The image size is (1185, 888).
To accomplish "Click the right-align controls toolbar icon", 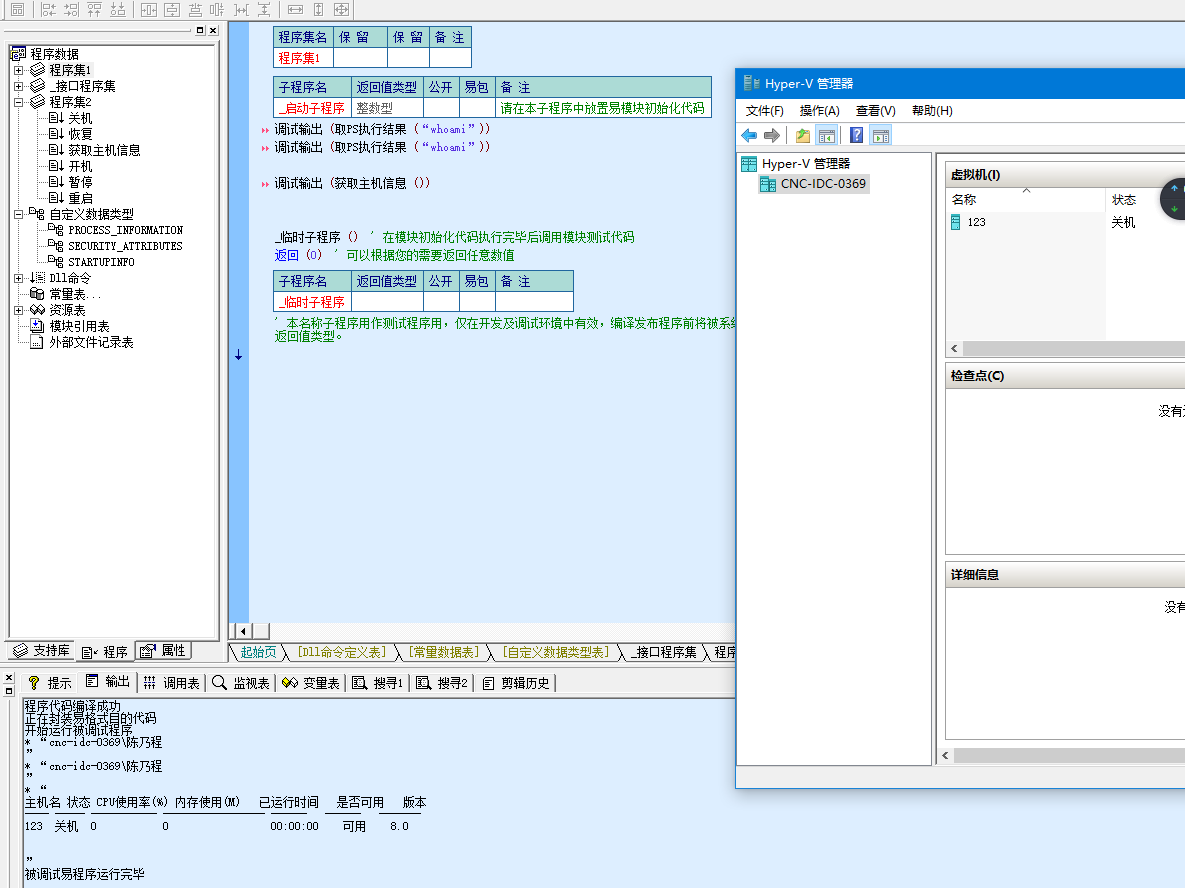I will tap(71, 9).
